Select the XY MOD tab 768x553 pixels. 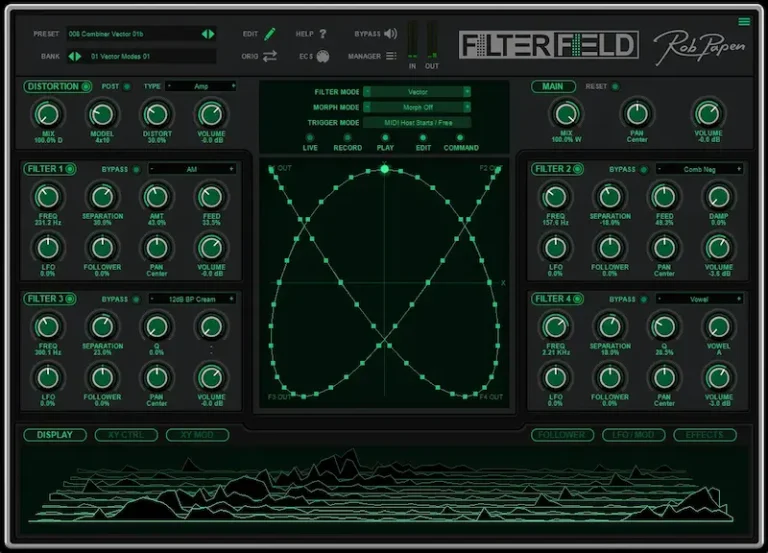click(197, 435)
